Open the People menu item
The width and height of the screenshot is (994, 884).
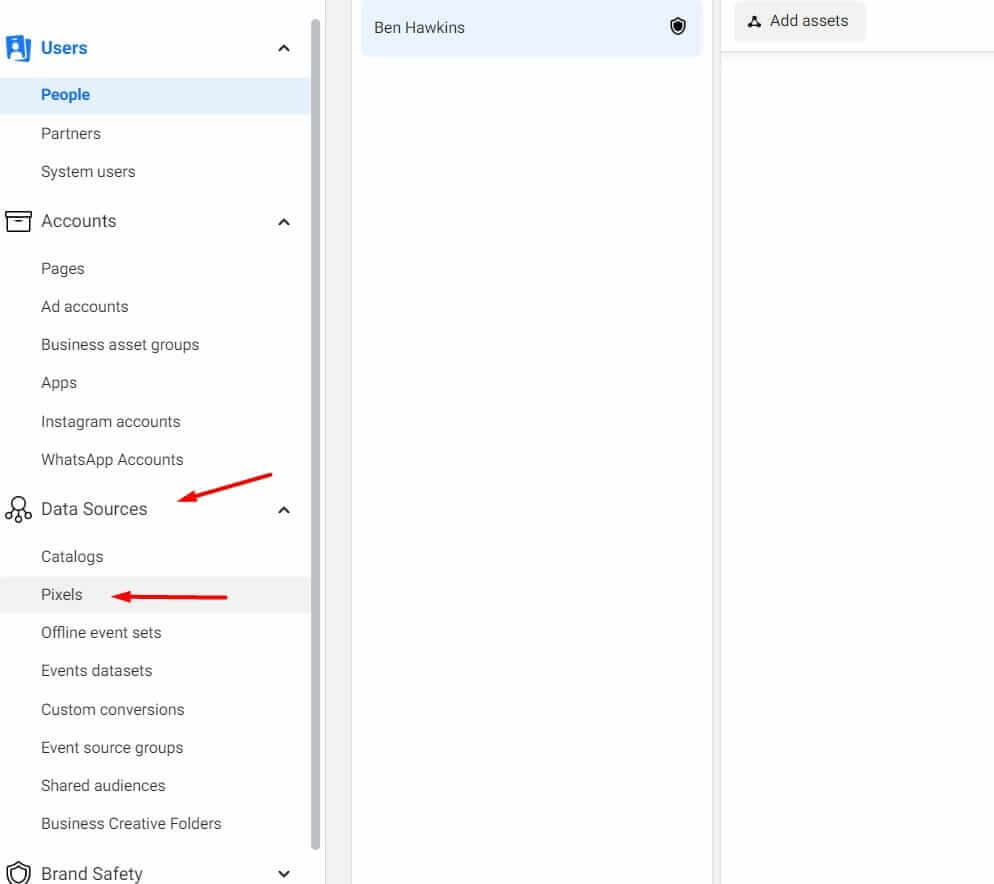[x=65, y=95]
